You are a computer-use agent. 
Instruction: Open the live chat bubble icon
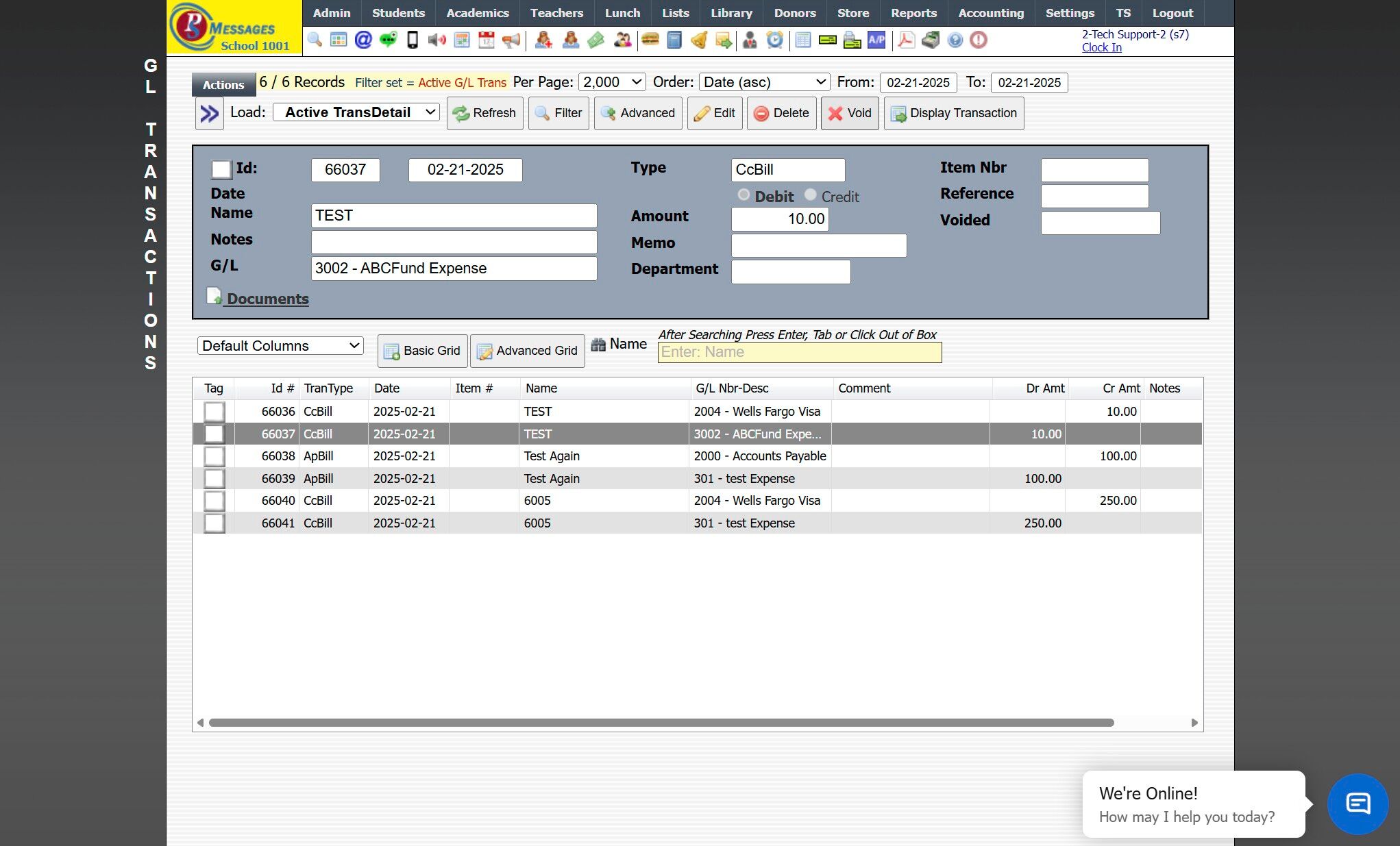pyautogui.click(x=1358, y=804)
